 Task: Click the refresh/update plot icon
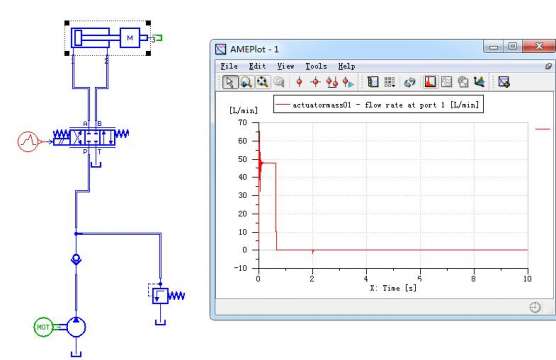(410, 82)
